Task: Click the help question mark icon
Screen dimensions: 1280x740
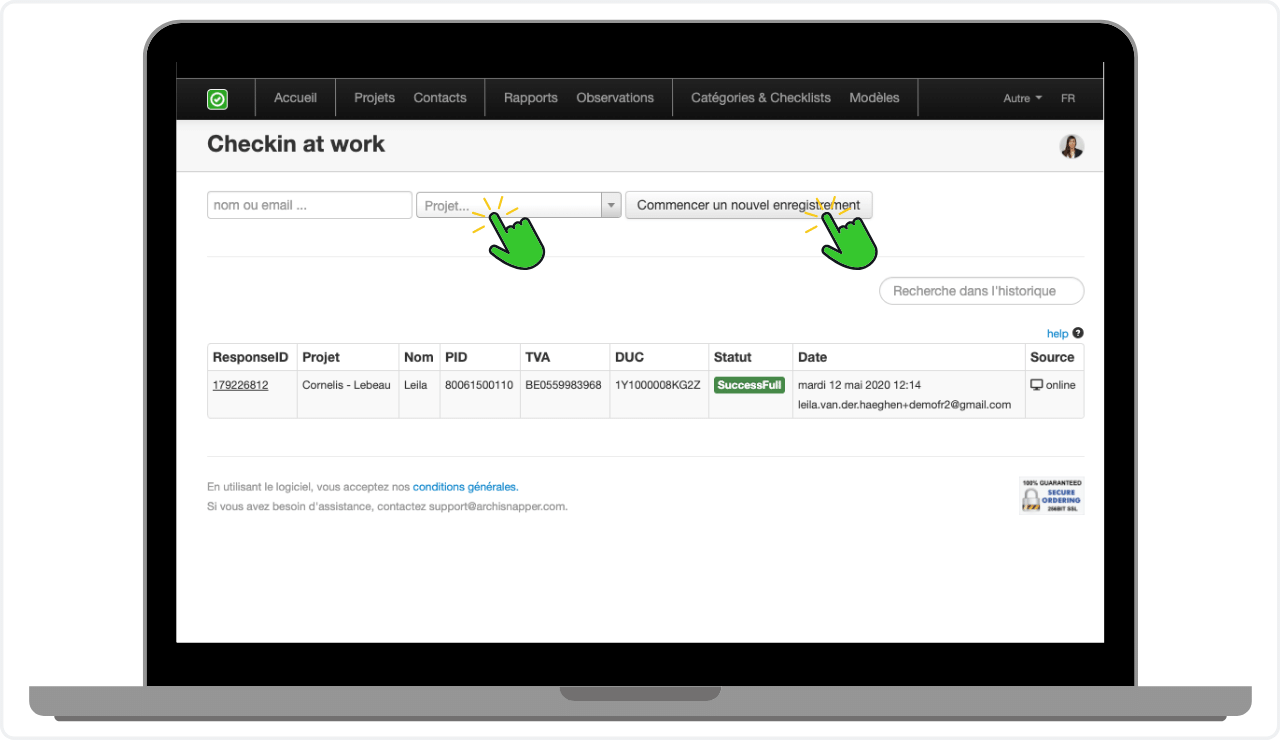Action: tap(1078, 333)
